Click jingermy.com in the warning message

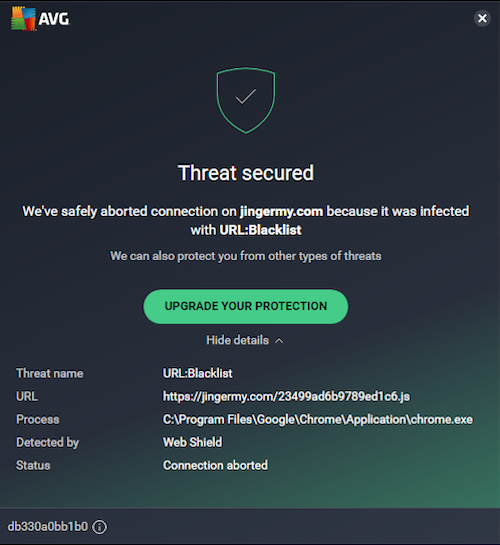click(281, 211)
